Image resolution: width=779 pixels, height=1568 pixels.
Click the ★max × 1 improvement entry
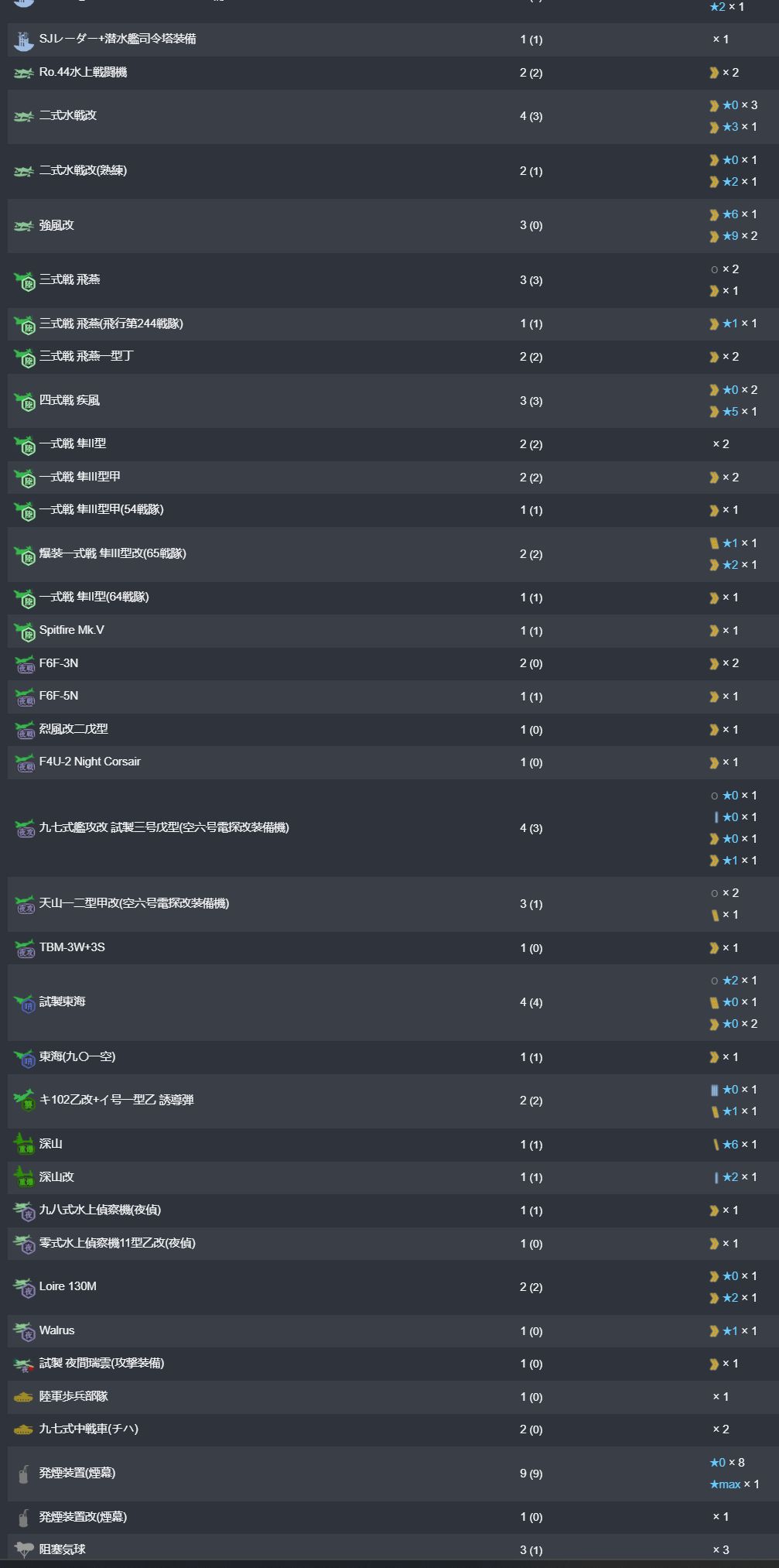[x=734, y=1484]
